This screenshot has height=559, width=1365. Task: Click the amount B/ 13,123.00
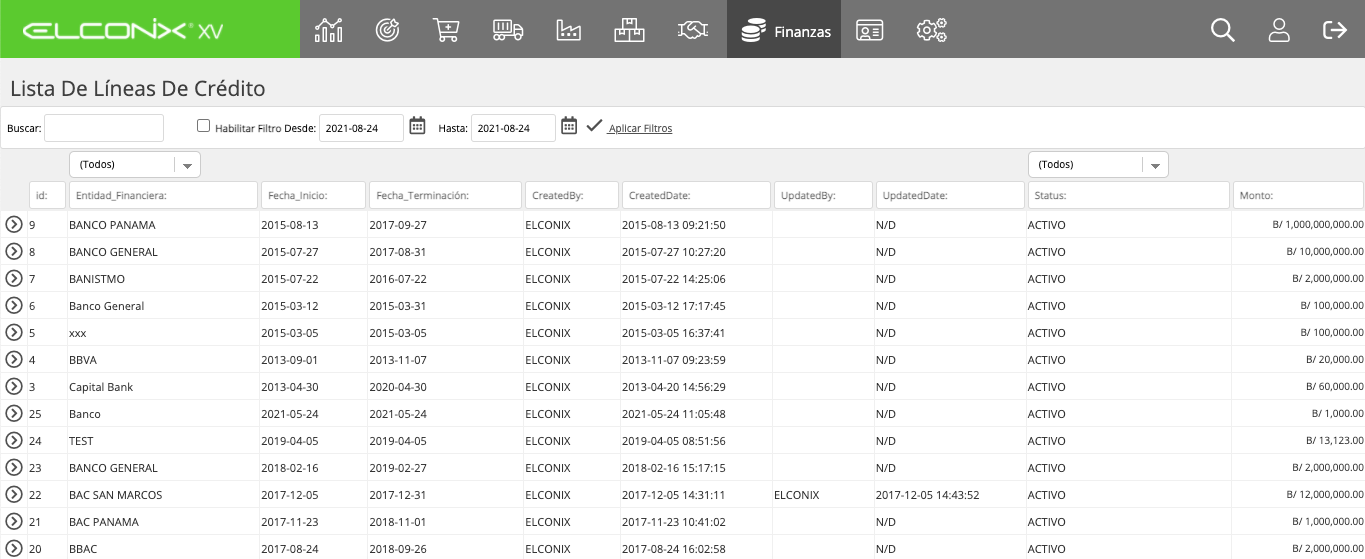coord(1335,441)
